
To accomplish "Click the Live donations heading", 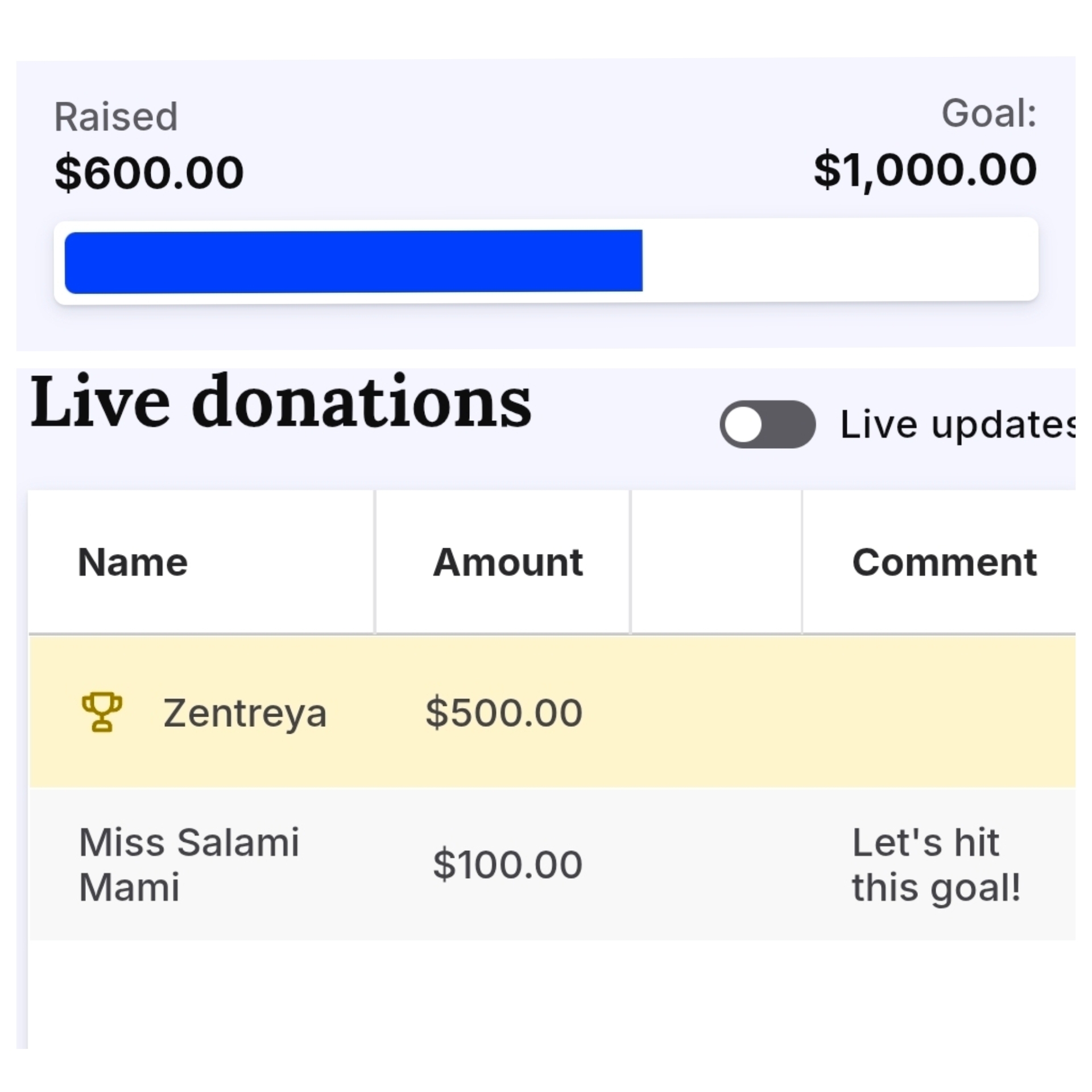I will coord(281,403).
